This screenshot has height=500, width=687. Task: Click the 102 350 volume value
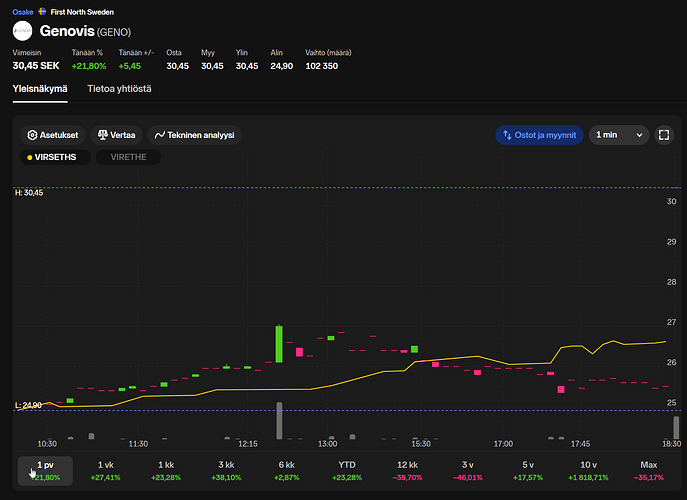tap(322, 66)
